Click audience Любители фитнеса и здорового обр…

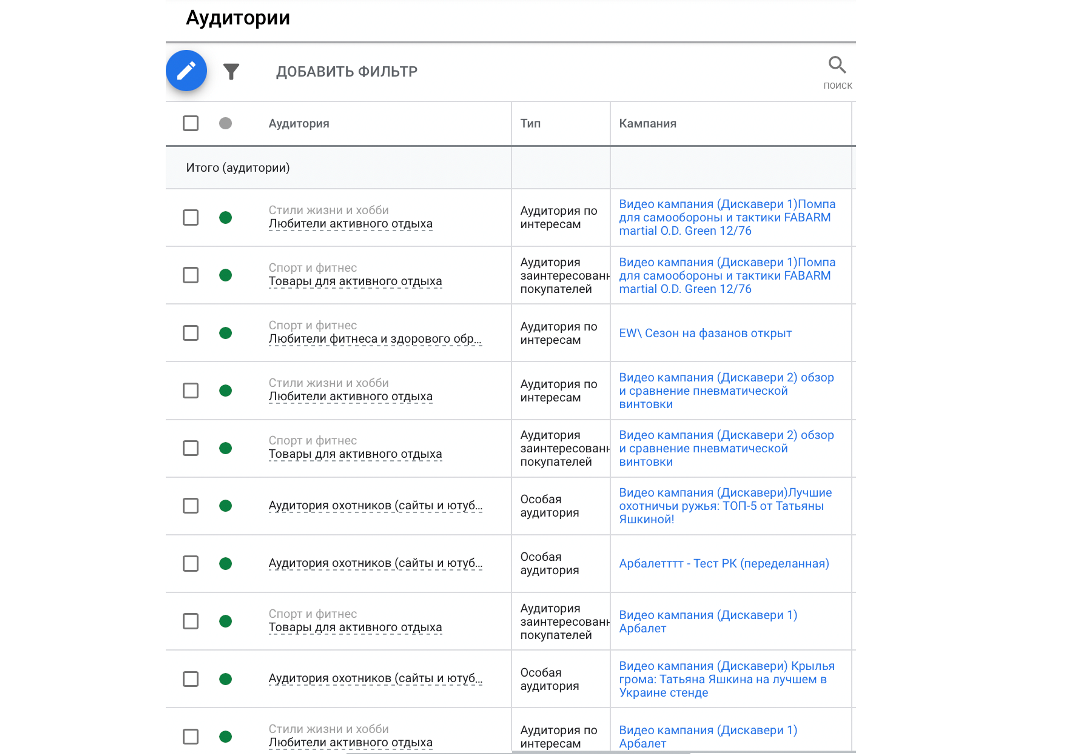pyautogui.click(x=375, y=339)
